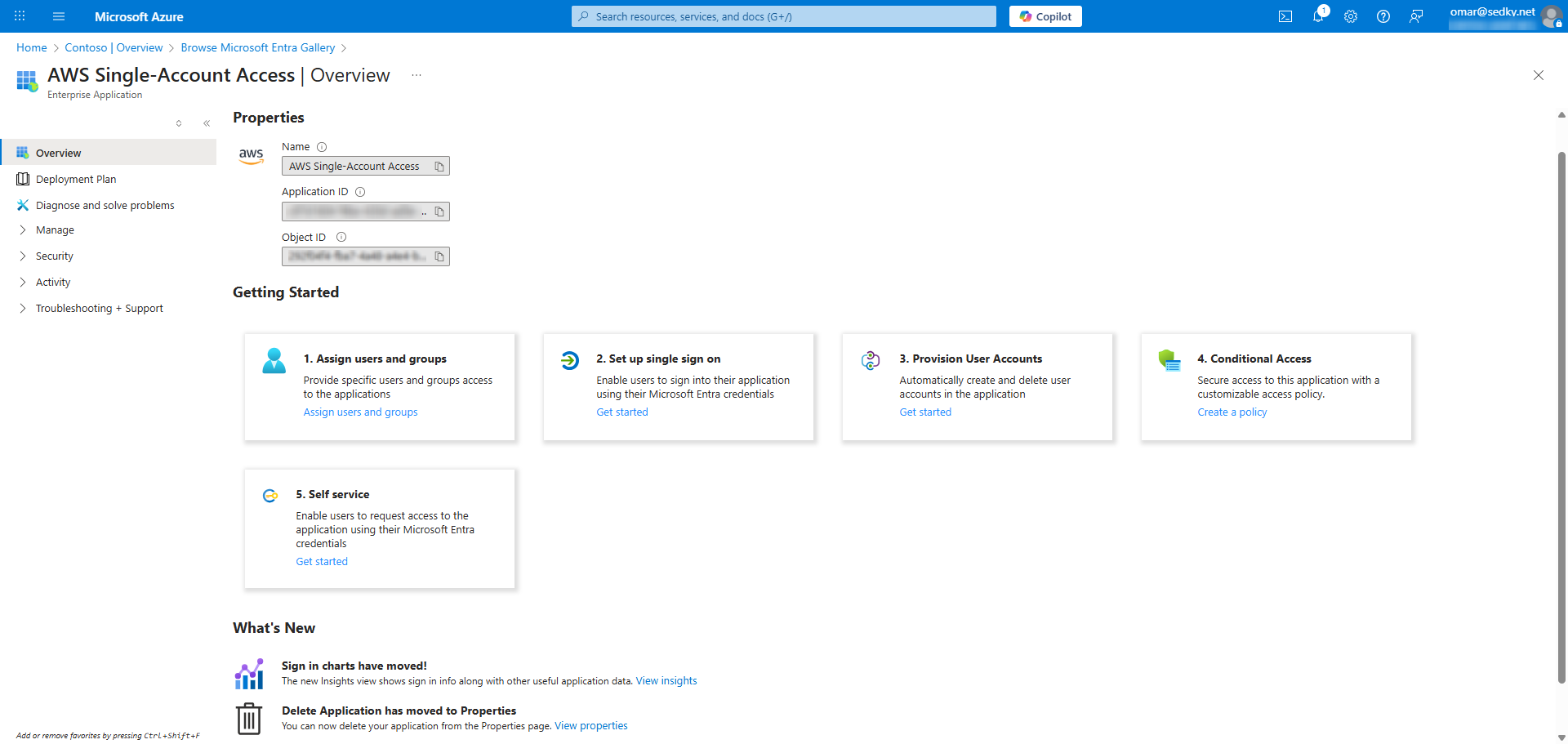Open Cloud Shell from the top bar
The height and width of the screenshot is (744, 1568).
(1285, 16)
